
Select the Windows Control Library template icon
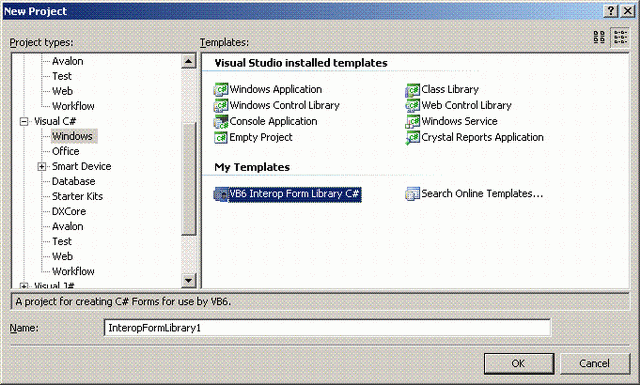pos(221,105)
